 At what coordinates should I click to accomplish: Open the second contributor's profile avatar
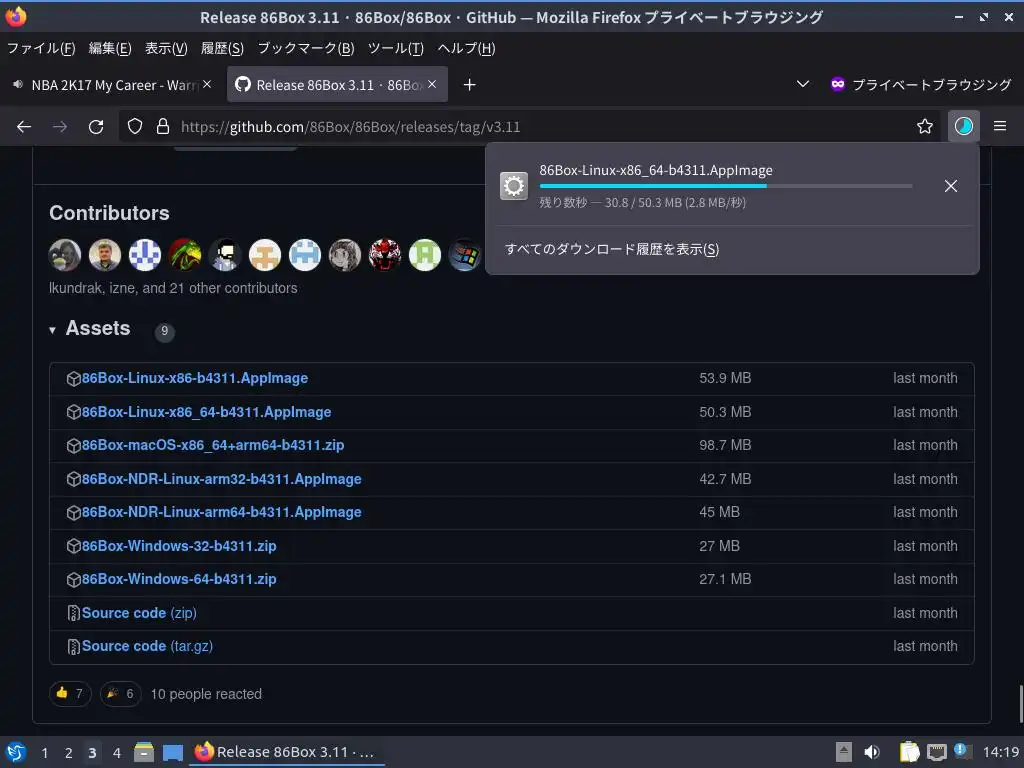pyautogui.click(x=104, y=255)
